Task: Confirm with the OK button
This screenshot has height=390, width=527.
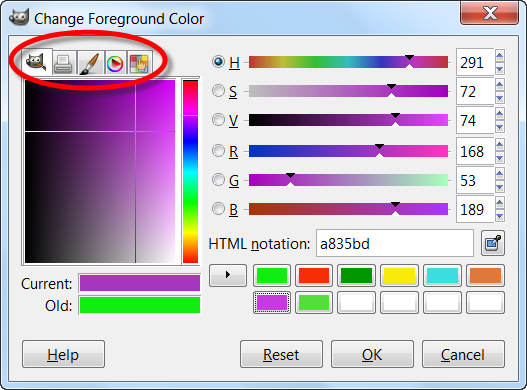Action: click(x=372, y=354)
